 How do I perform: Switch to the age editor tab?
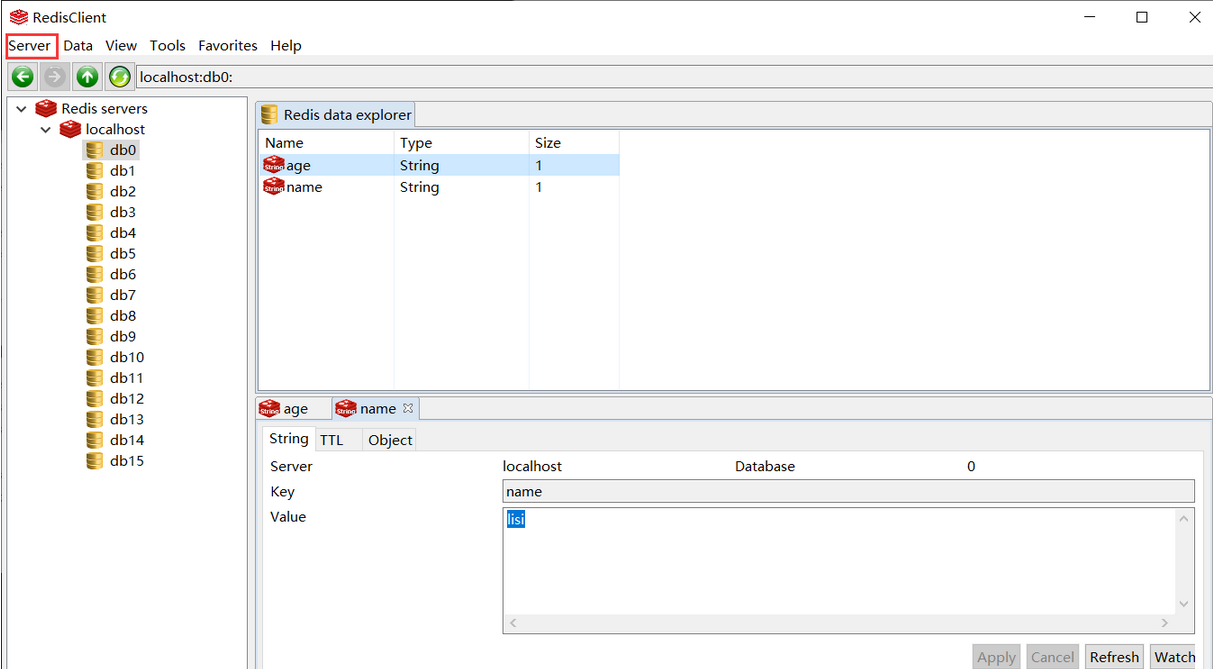(293, 409)
